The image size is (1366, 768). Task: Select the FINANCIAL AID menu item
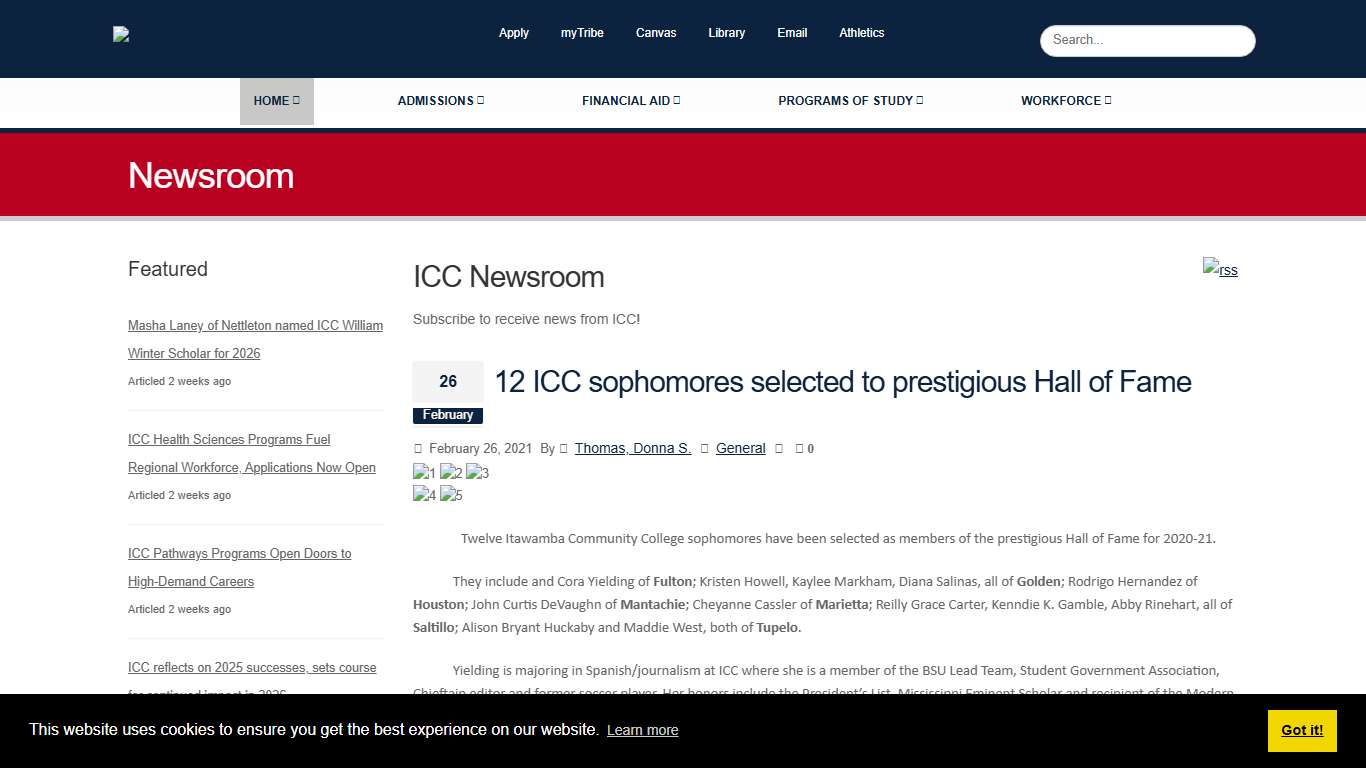click(x=630, y=100)
